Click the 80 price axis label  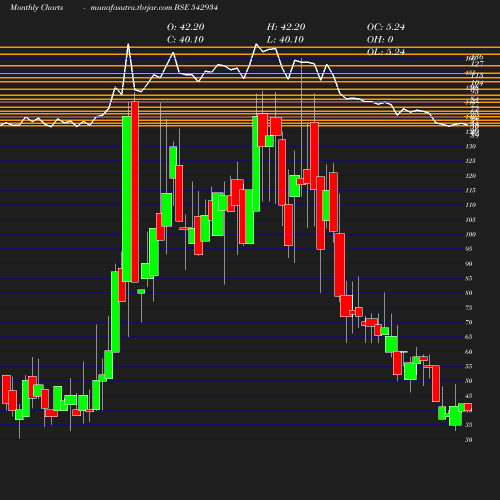tap(469, 293)
